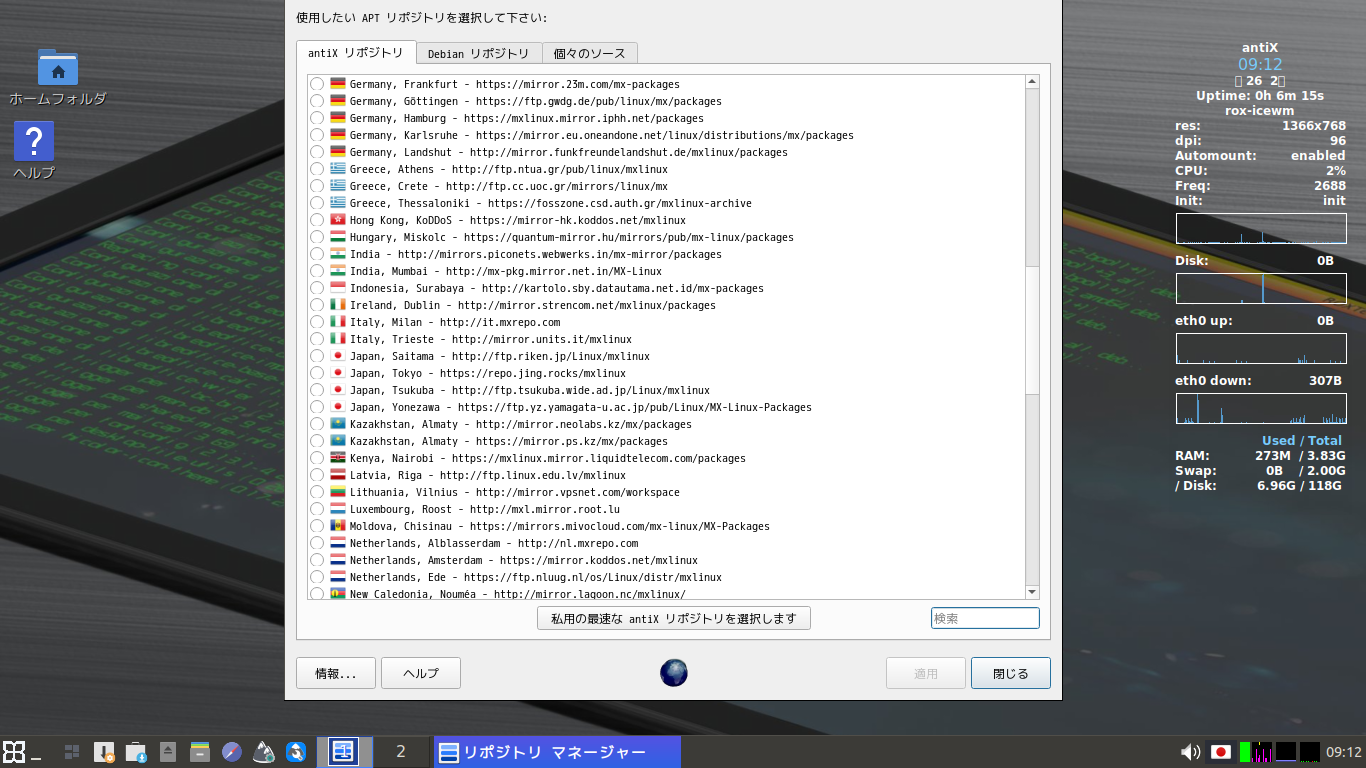Click the Greece, Thessaloniki row text

click(x=551, y=203)
